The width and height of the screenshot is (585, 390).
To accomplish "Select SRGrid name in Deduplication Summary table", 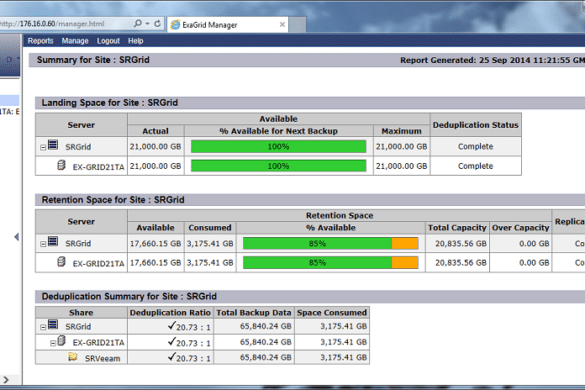I will (78, 327).
